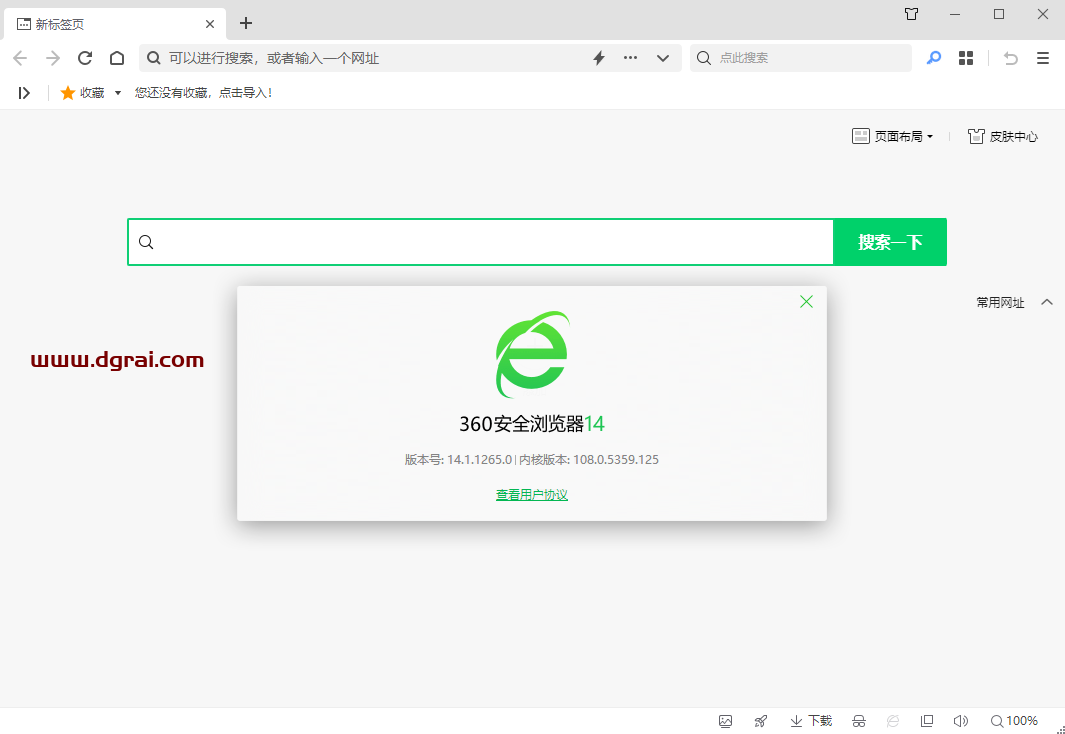Image resolution: width=1065 pixels, height=734 pixels.
Task: Click the Favorites star icon
Action: click(68, 93)
